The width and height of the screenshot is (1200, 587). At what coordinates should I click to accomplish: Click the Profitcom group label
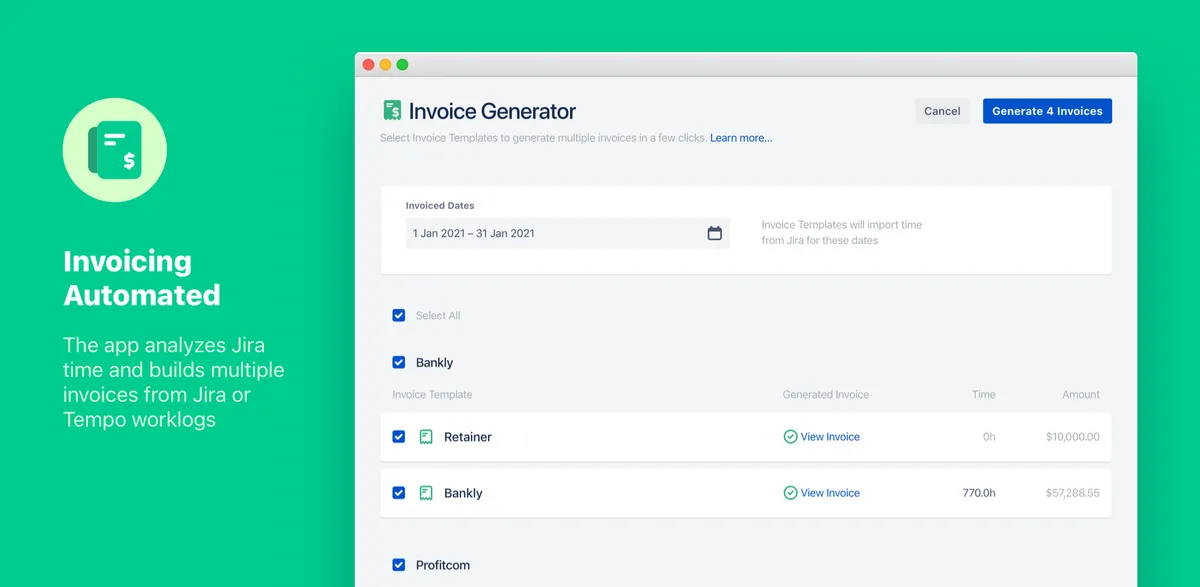pos(443,565)
